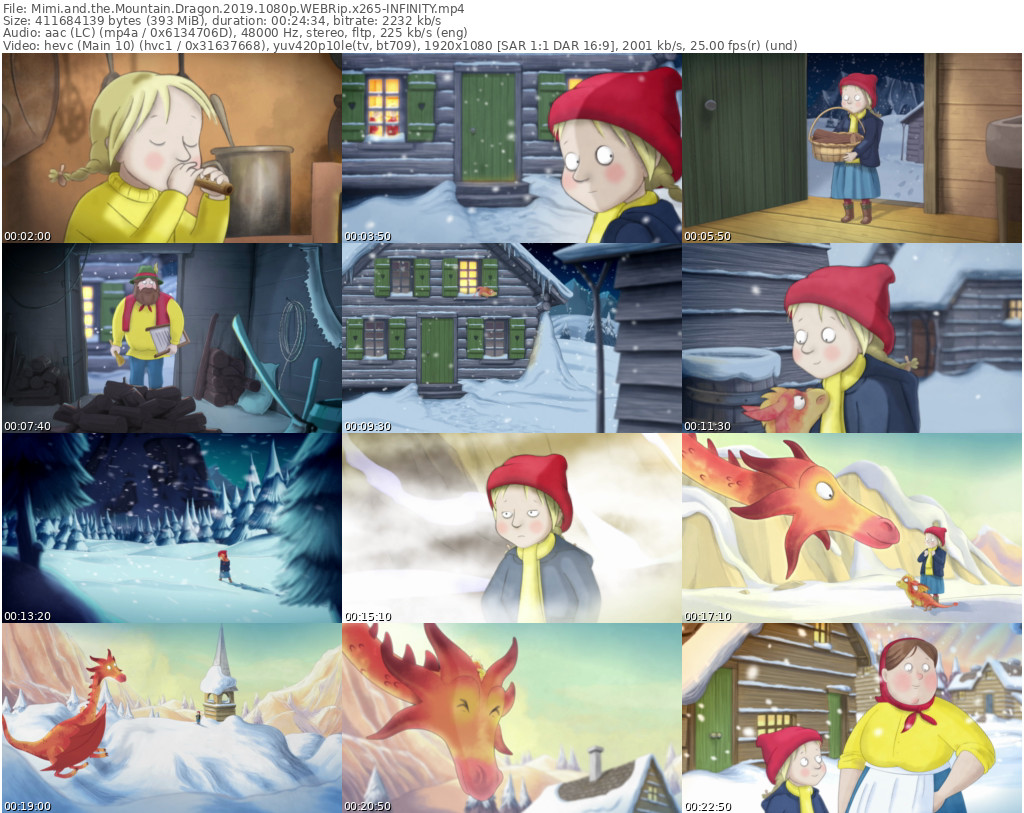Click the 00:17:10 timestamp label

[x=707, y=617]
